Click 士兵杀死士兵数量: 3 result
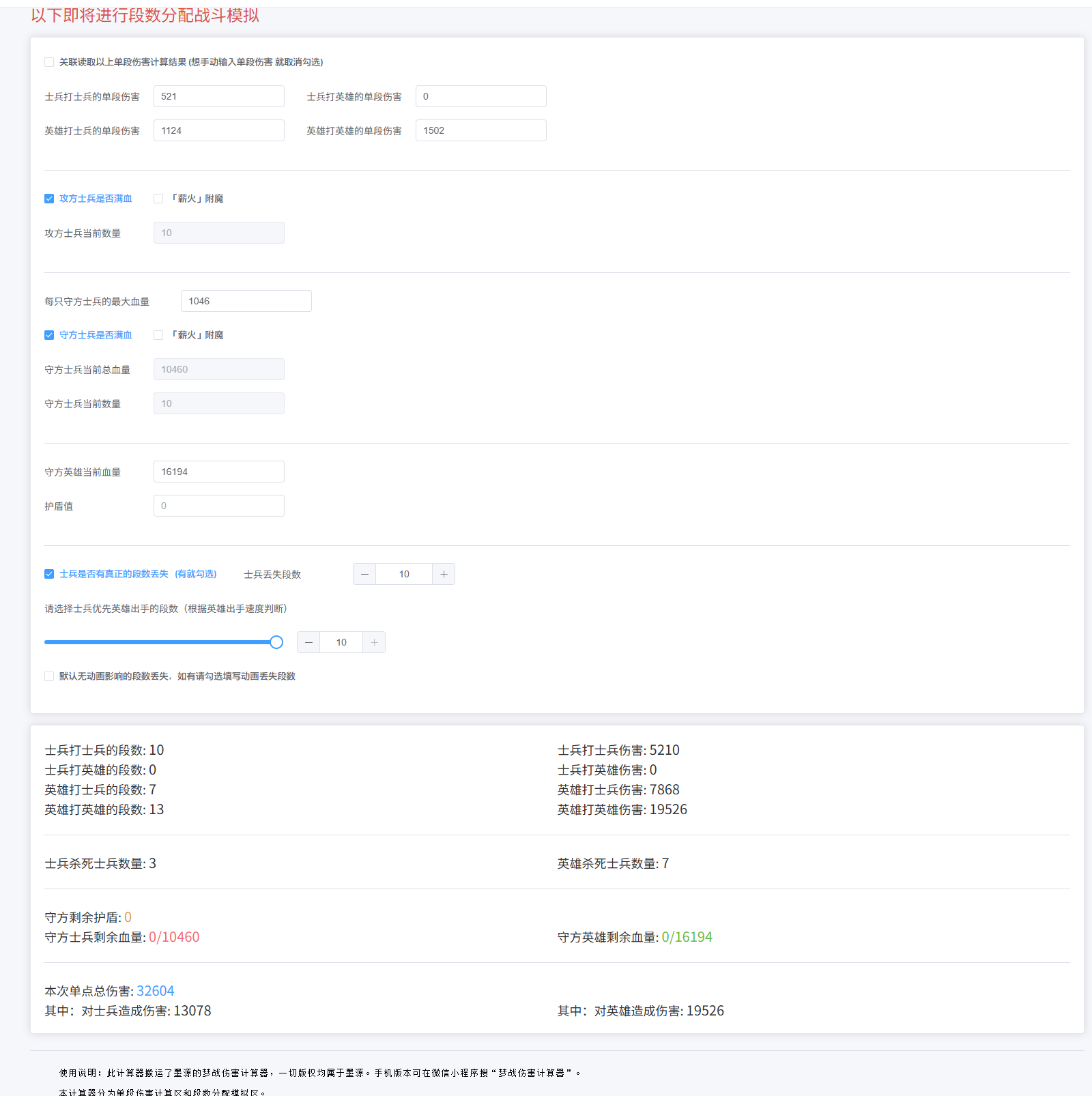This screenshot has width=1092, height=1096. [100, 863]
